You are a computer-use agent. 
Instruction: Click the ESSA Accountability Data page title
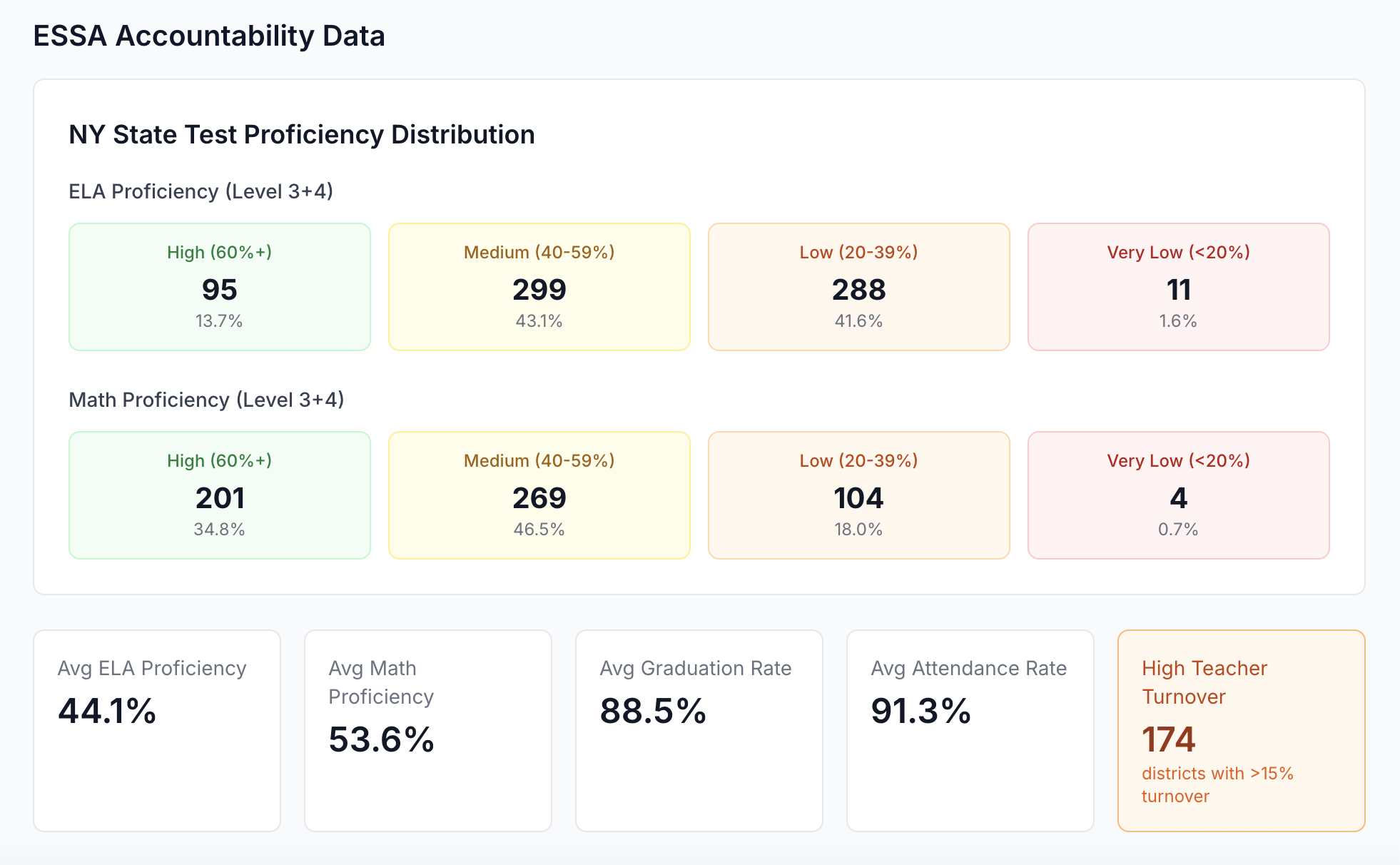pyautogui.click(x=209, y=36)
